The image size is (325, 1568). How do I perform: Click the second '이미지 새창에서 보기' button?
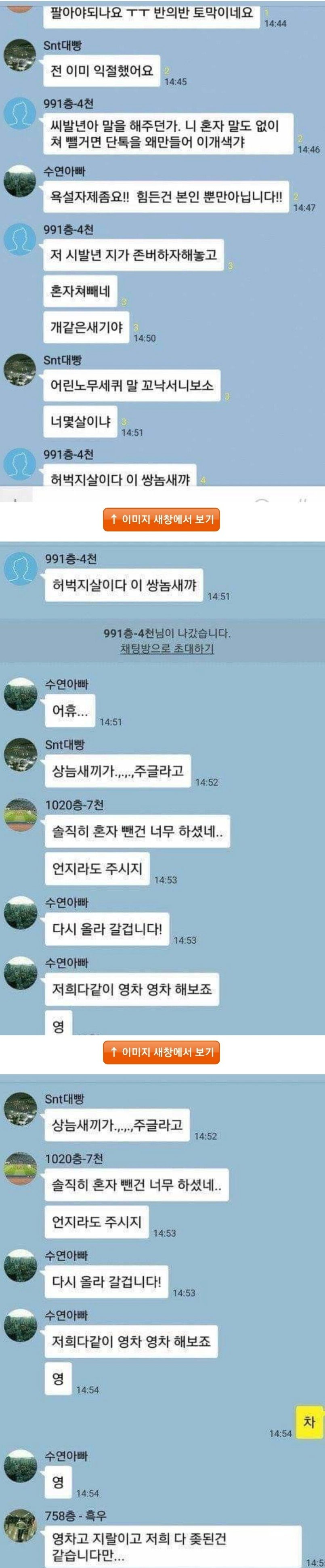pos(161,1052)
